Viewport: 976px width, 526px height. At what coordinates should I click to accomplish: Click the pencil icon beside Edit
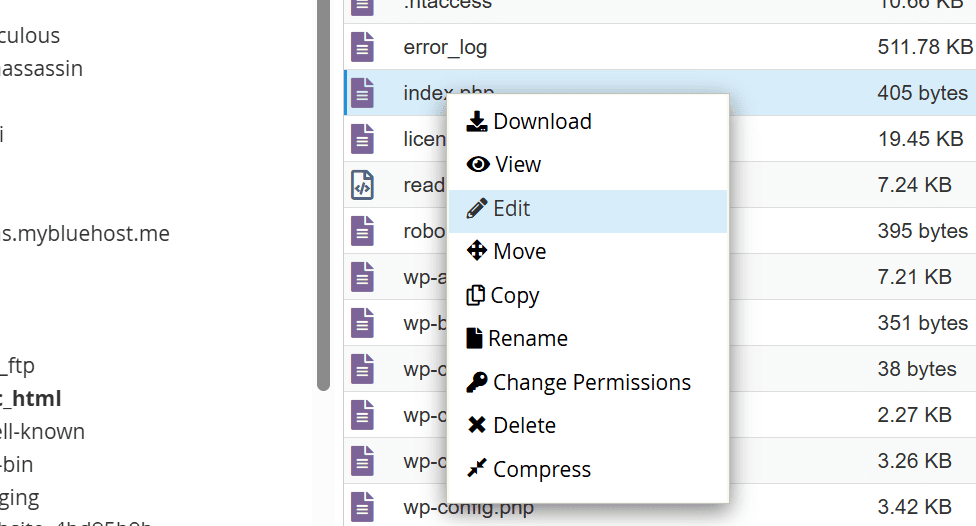(477, 209)
